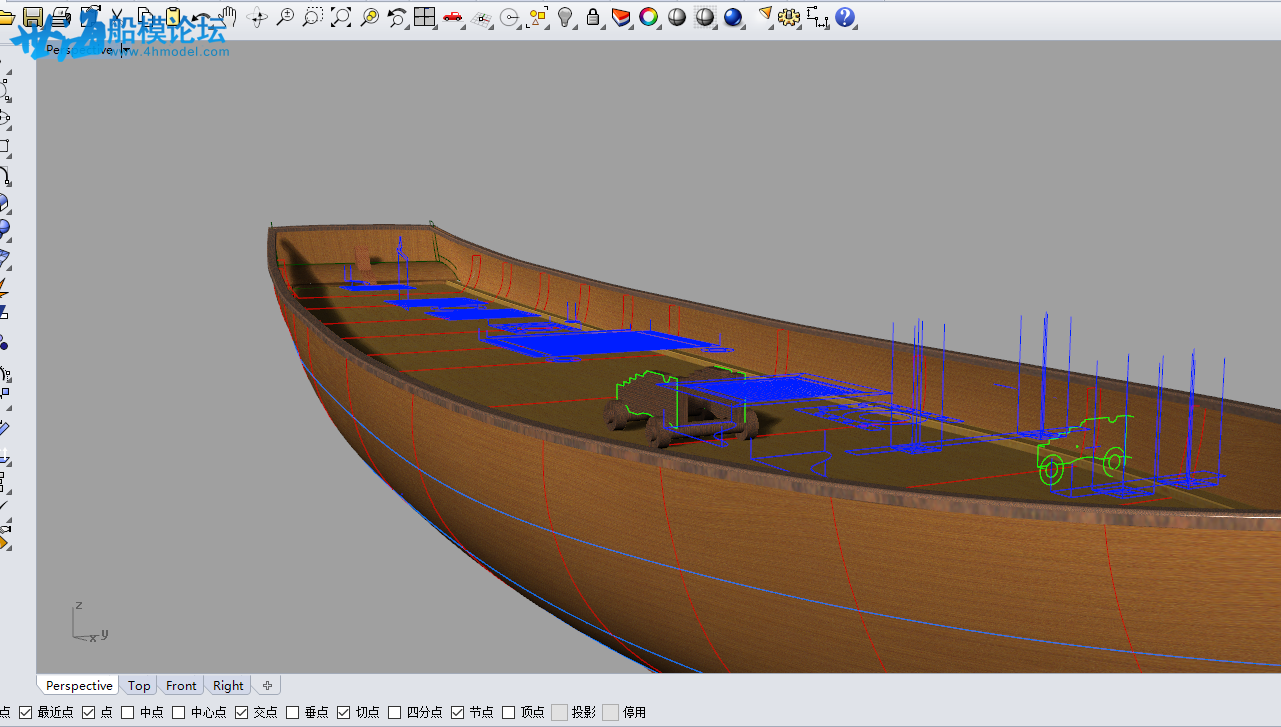Screen dimensions: 1281x727
Task: Toggle the 最近点 snap checkbox
Action: pyautogui.click(x=26, y=712)
